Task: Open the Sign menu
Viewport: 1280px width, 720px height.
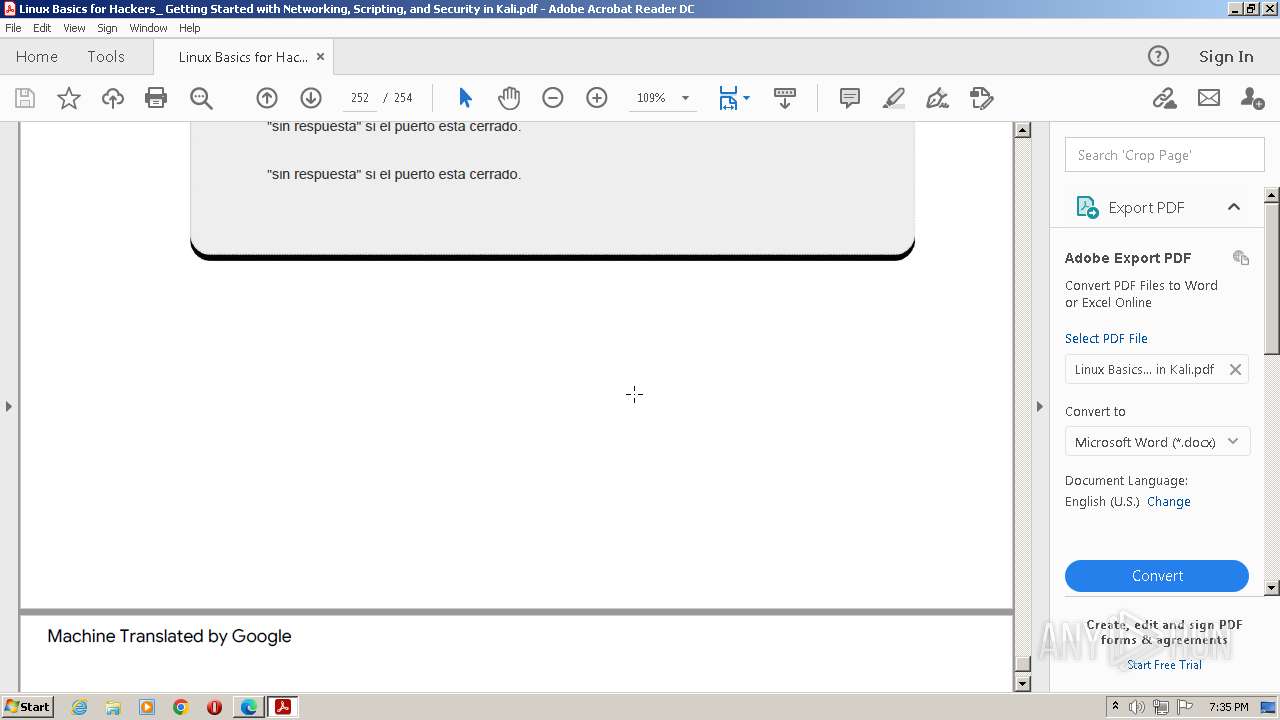Action: coord(107,28)
